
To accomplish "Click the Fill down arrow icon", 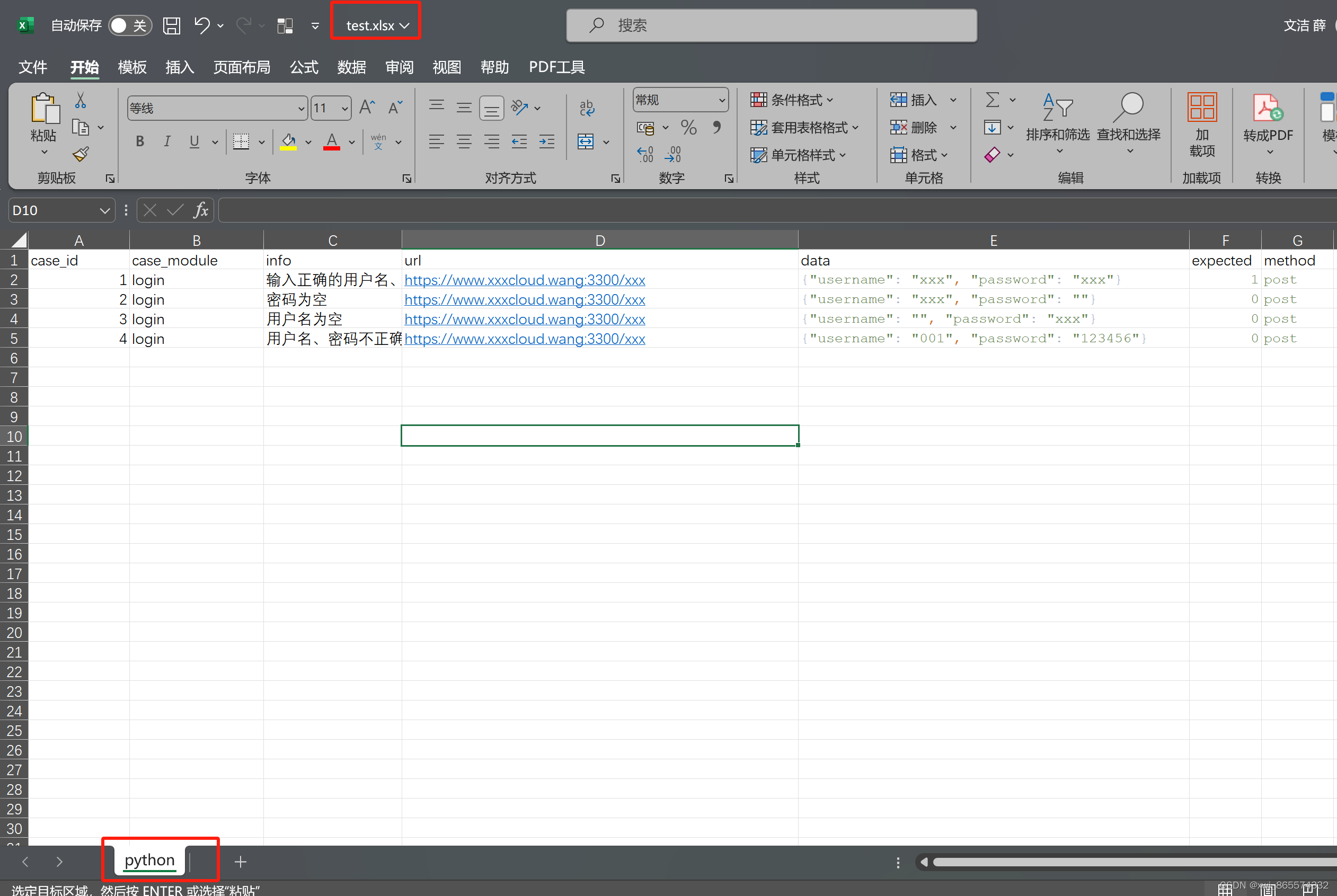I will [993, 127].
